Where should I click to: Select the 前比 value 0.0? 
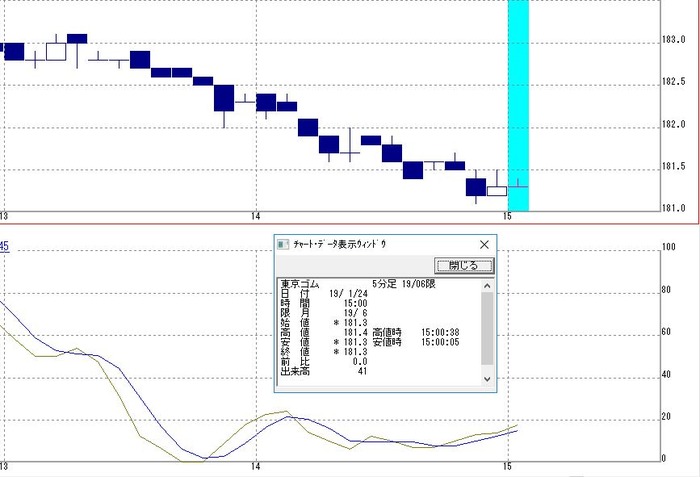point(360,361)
